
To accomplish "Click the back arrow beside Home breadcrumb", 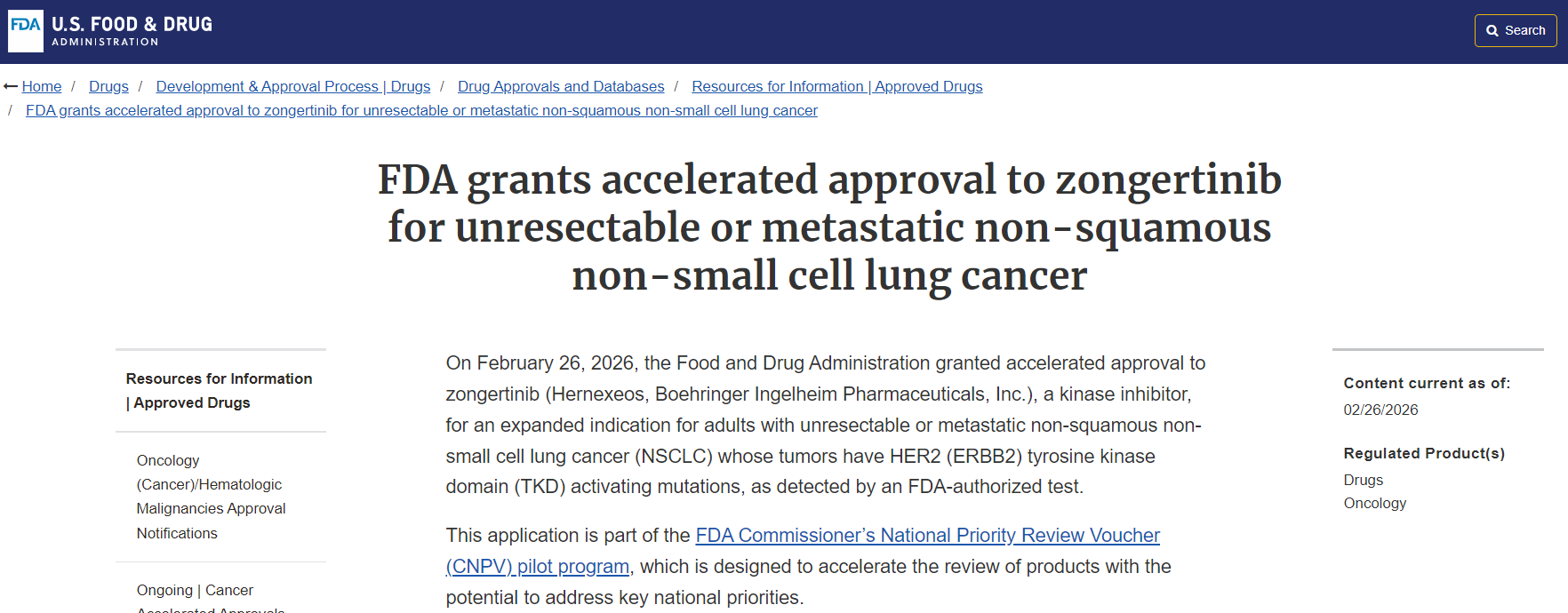I will 11,86.
